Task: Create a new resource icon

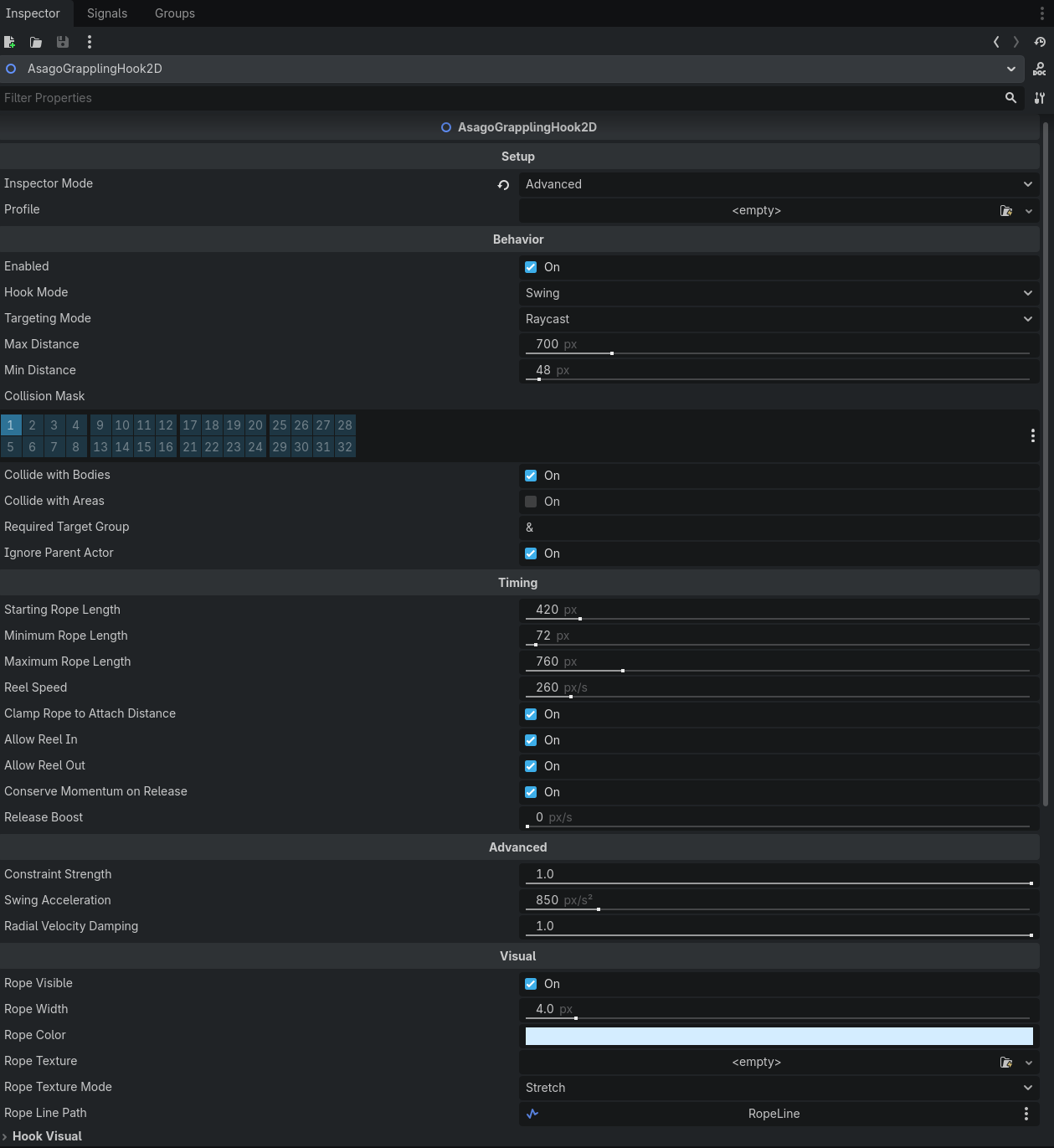Action: [10, 42]
